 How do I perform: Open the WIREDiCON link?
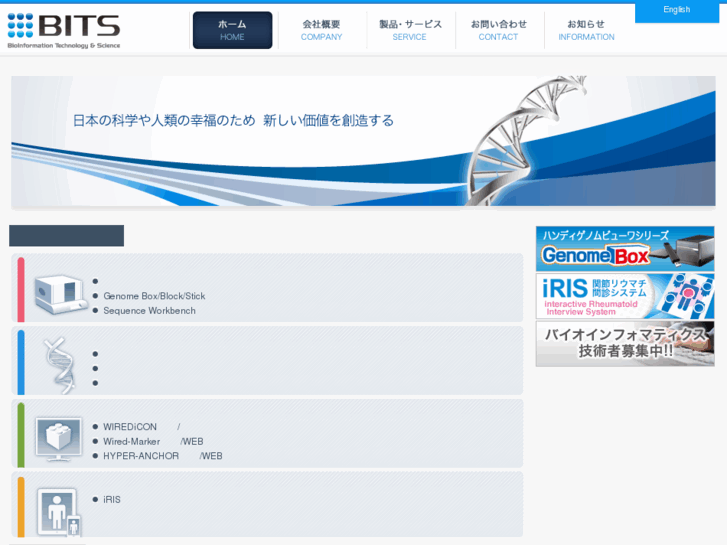141,427
